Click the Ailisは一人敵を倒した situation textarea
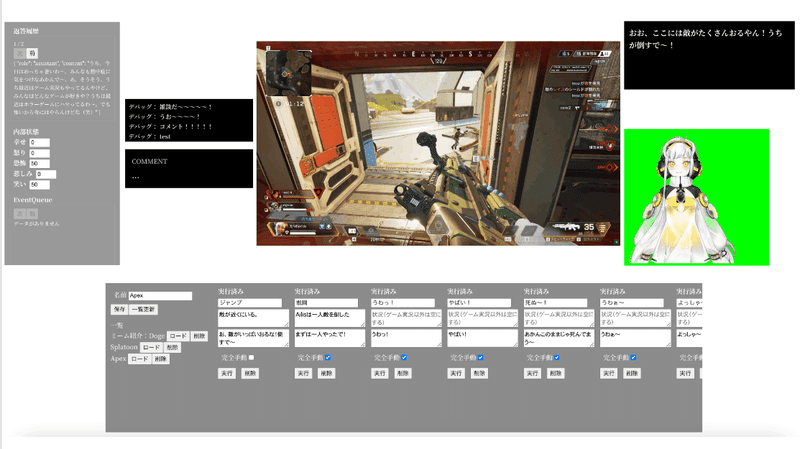 [x=330, y=318]
